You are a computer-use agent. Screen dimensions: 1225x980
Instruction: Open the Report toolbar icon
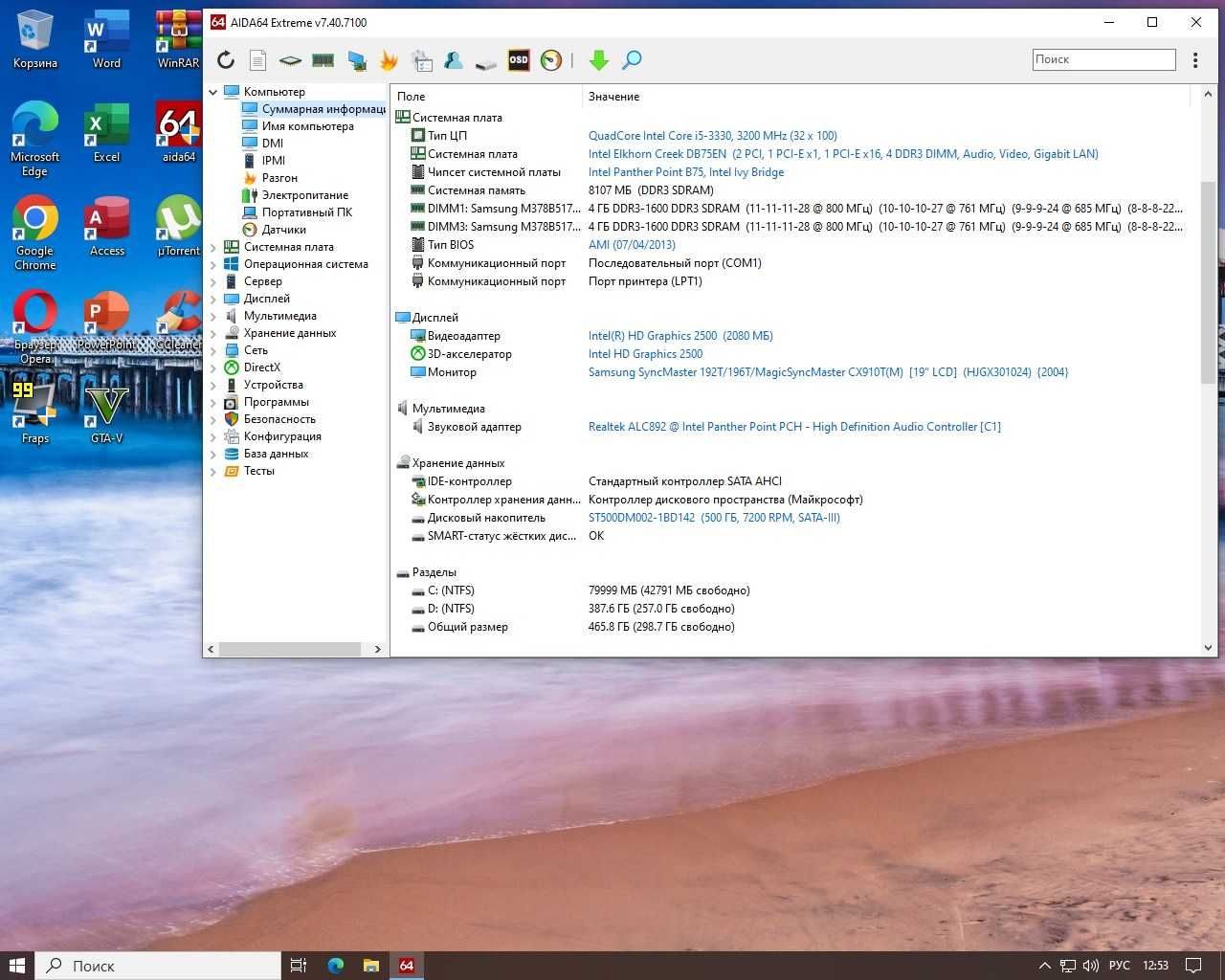[257, 60]
